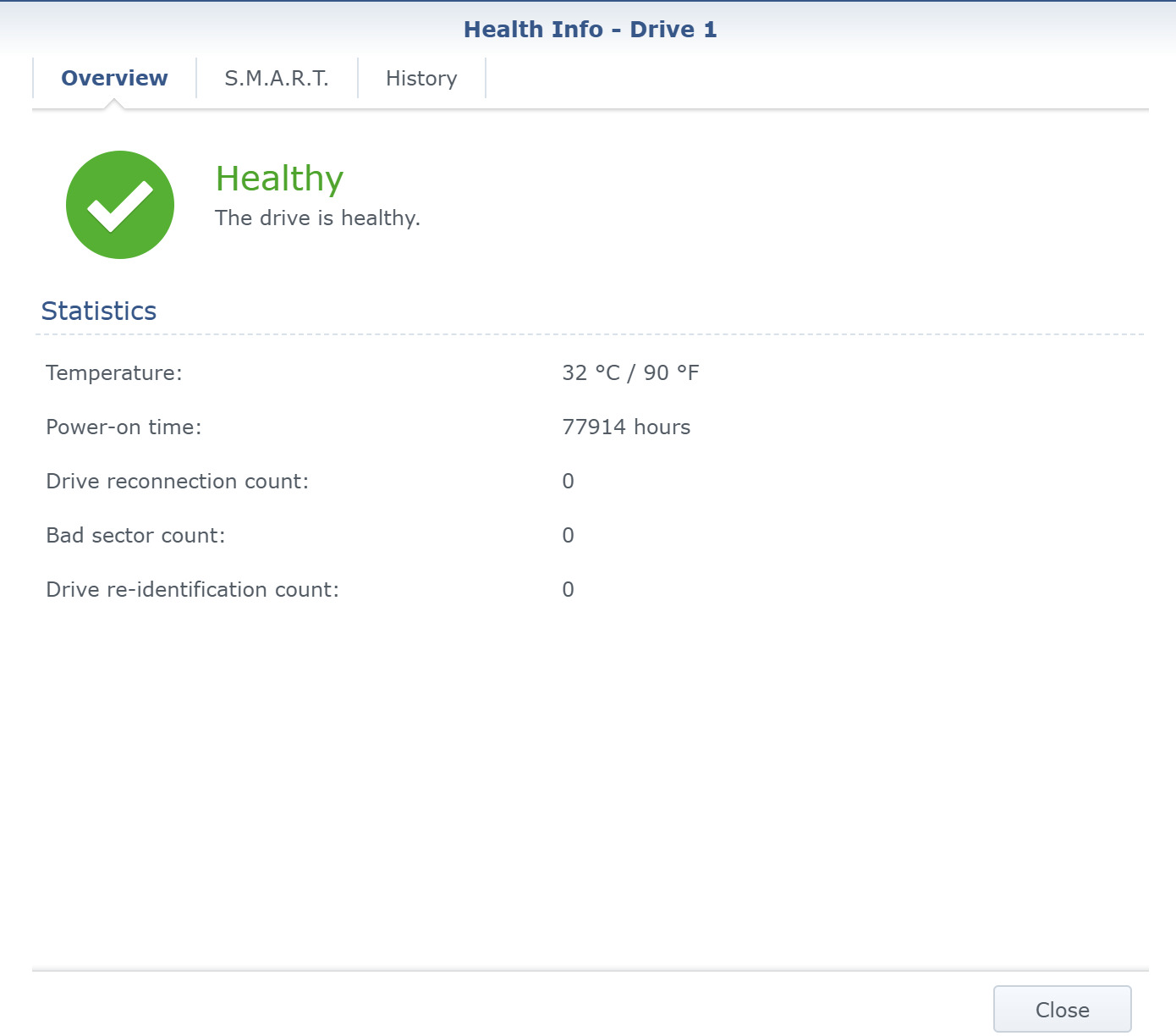Click the 'The drive is healthy.' message
Viewport: 1176px width, 1036px height.
[317, 218]
